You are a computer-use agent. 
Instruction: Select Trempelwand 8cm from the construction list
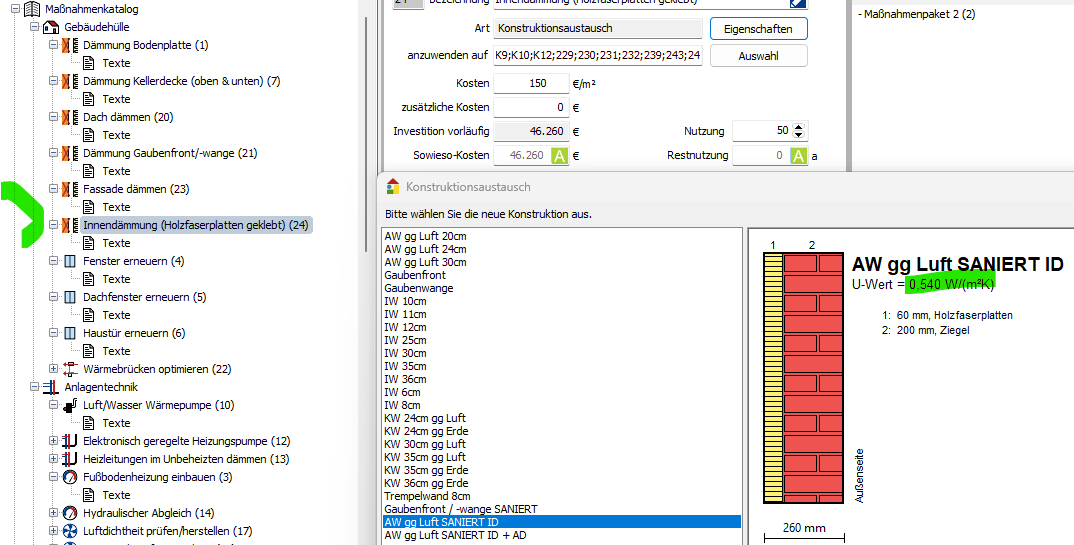pyautogui.click(x=427, y=496)
